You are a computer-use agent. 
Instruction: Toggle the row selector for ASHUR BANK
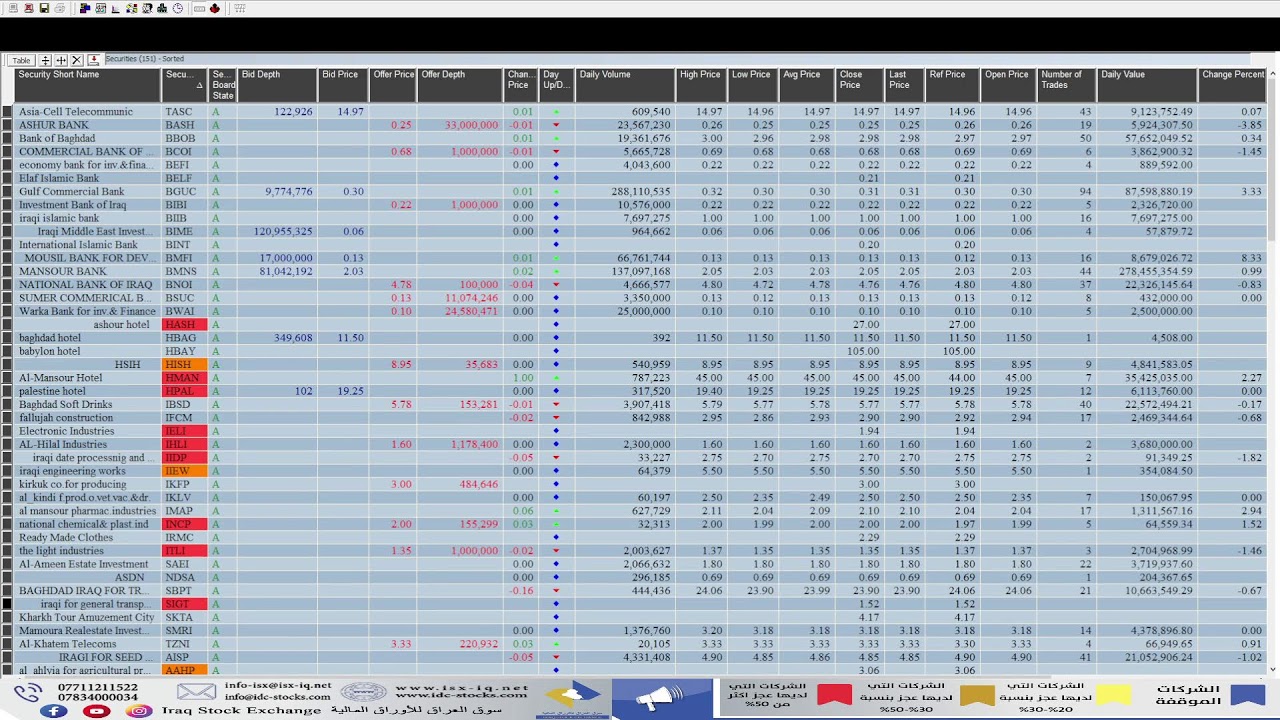[x=7, y=125]
